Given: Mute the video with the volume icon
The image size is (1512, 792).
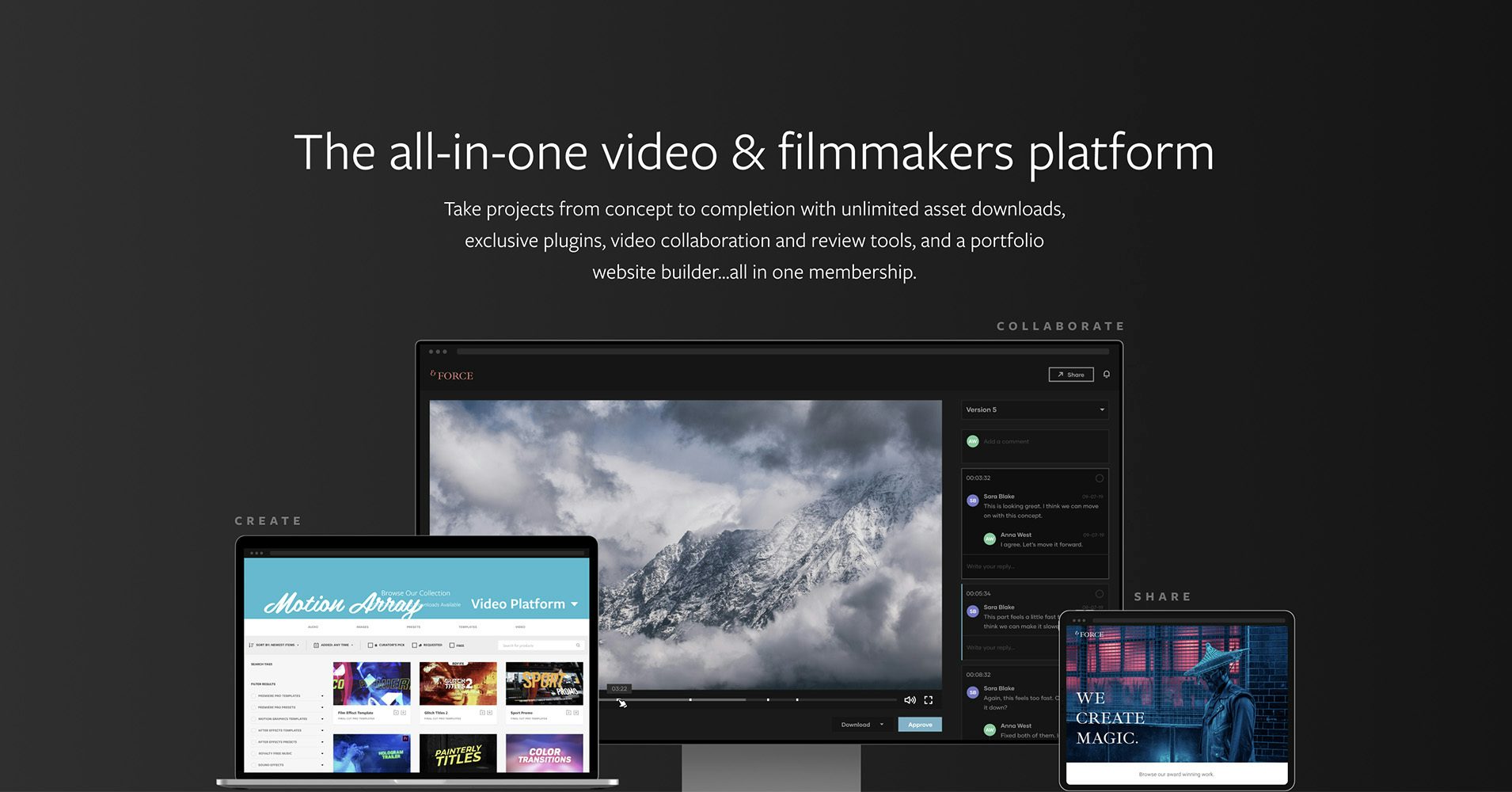Looking at the screenshot, I should (910, 700).
